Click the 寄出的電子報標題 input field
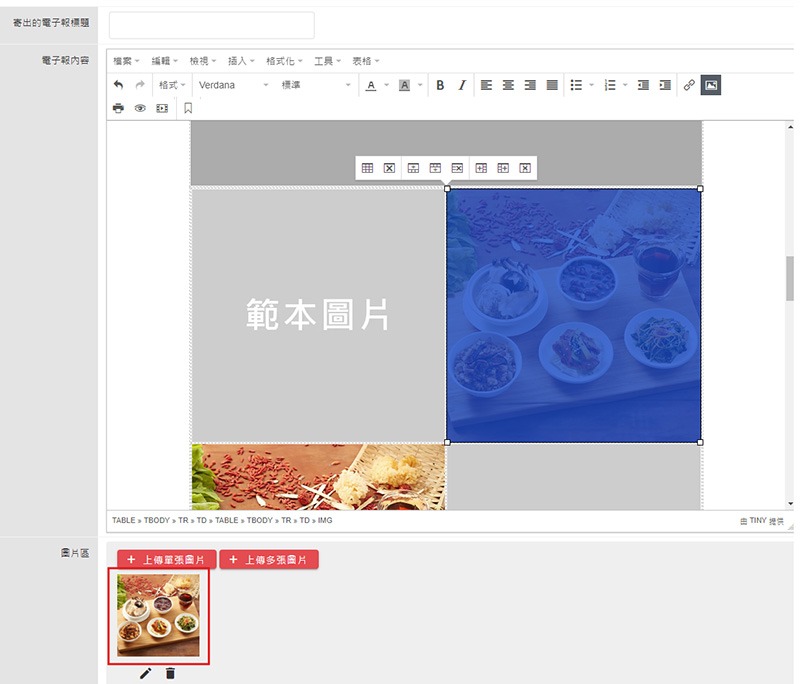This screenshot has height=684, width=800. click(211, 25)
